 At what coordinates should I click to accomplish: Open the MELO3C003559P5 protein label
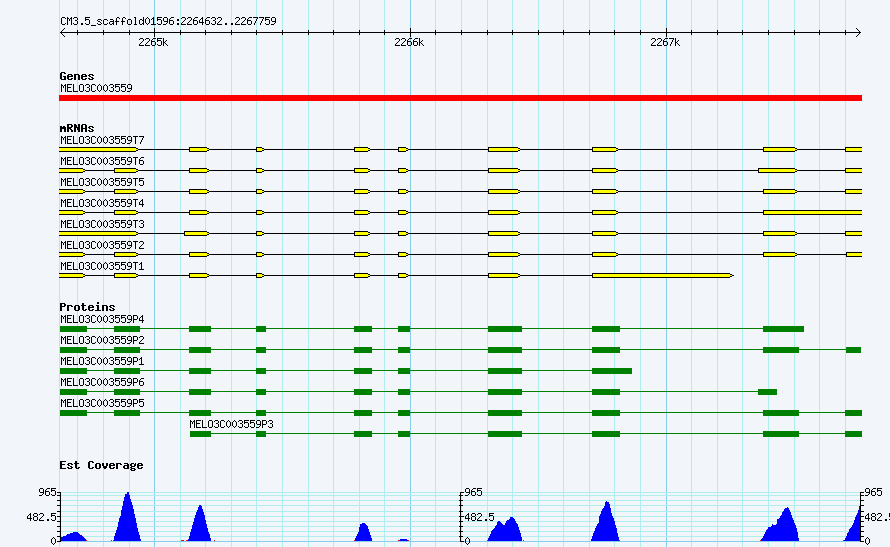point(102,403)
